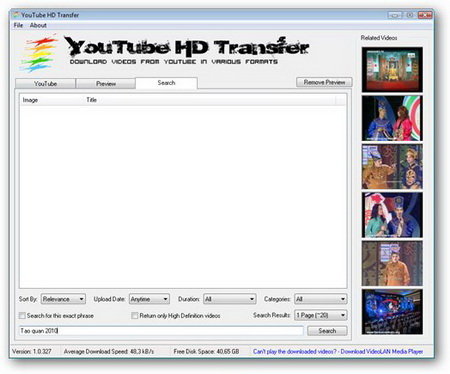
Task: Open the Download VideoLAN Media Player link
Action: click(x=382, y=351)
